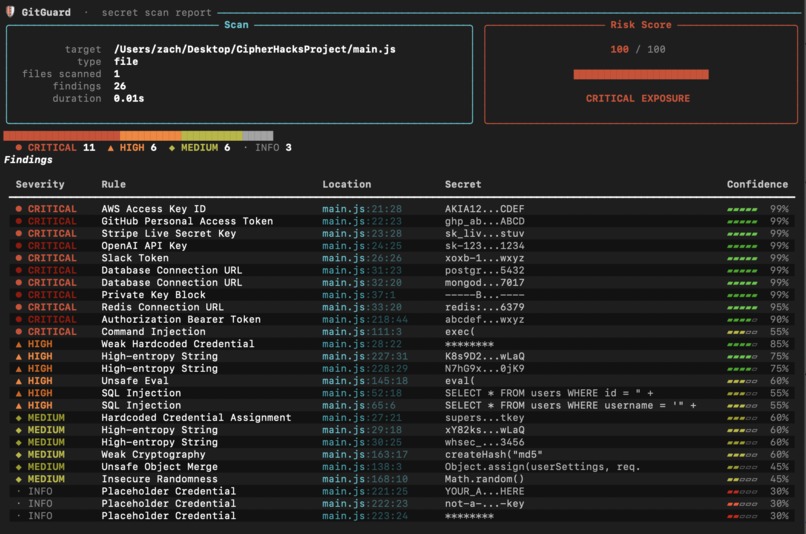Image resolution: width=806 pixels, height=534 pixels.
Task: Click the confidence bars on the Command Injection row
Action: pyautogui.click(x=742, y=332)
